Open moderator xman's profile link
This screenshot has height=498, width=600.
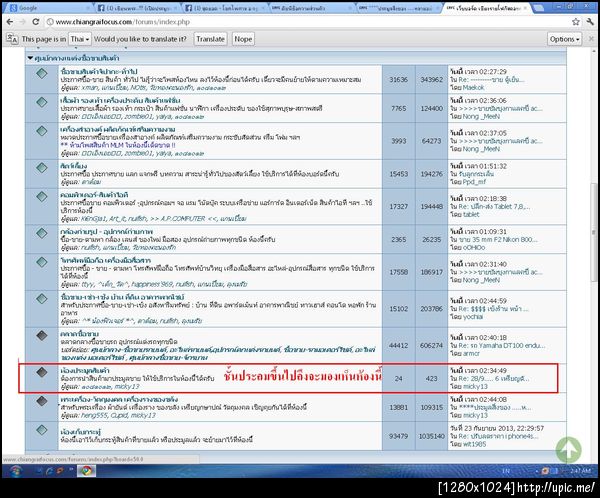pyautogui.click(x=90, y=88)
